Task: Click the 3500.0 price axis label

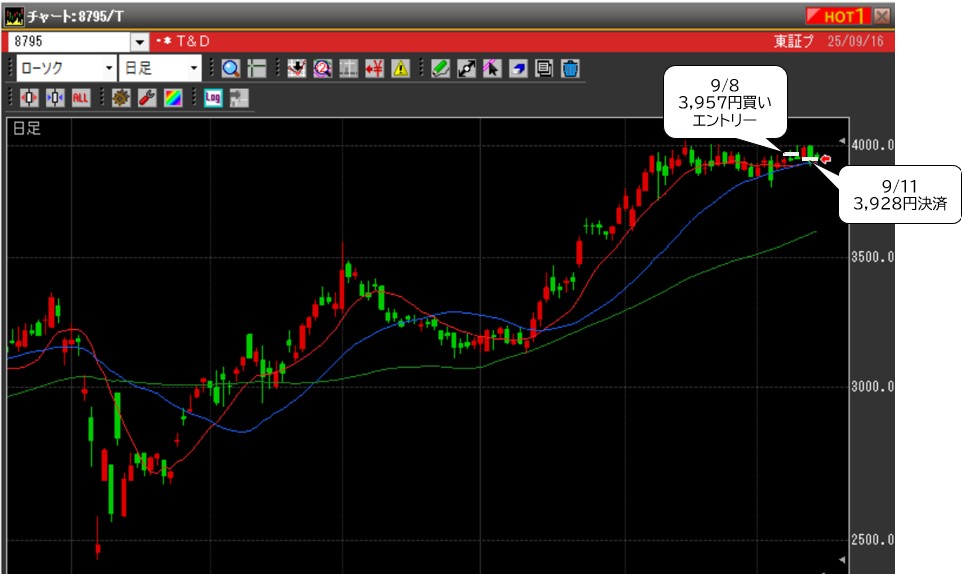Action: tap(872, 258)
